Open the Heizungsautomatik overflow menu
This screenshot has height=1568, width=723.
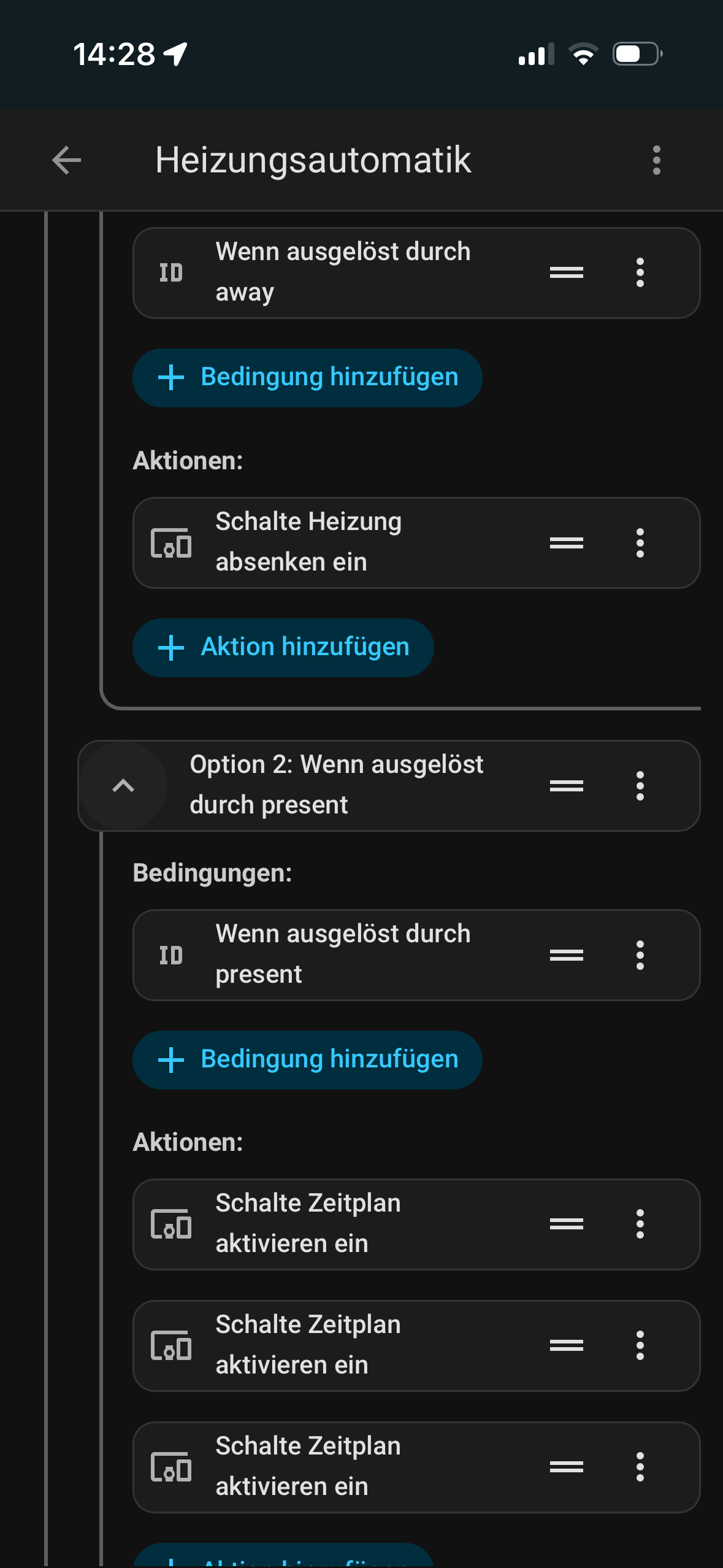coord(656,161)
